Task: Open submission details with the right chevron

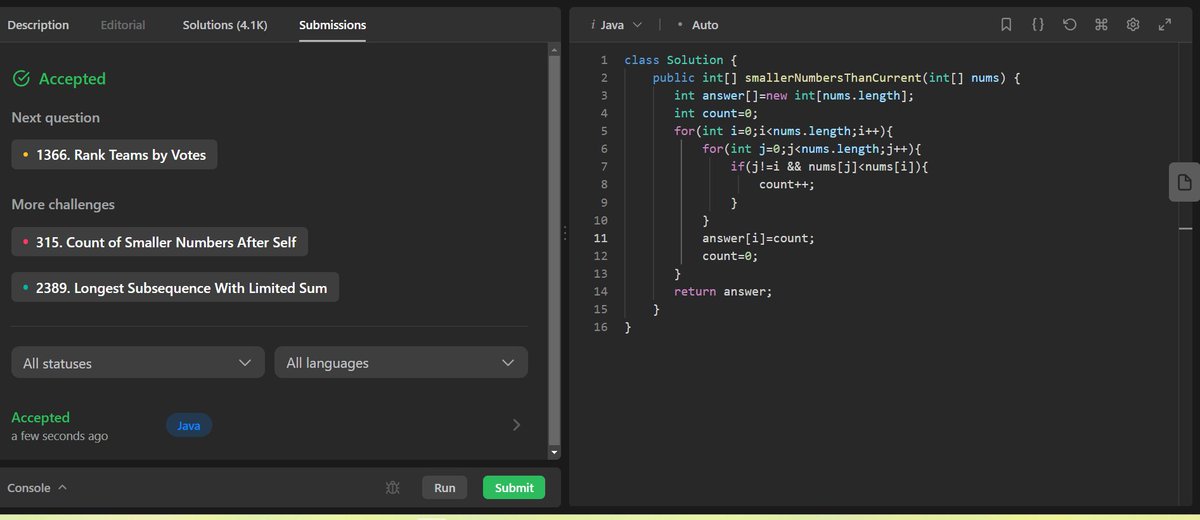Action: (x=516, y=425)
